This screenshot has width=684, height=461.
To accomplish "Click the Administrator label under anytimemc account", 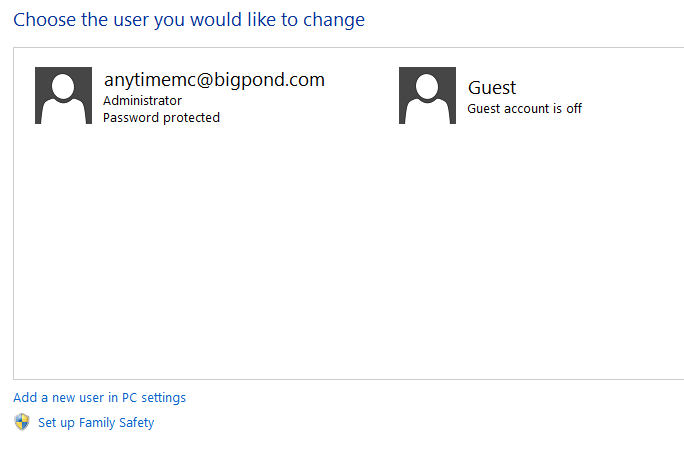I will coord(142,101).
